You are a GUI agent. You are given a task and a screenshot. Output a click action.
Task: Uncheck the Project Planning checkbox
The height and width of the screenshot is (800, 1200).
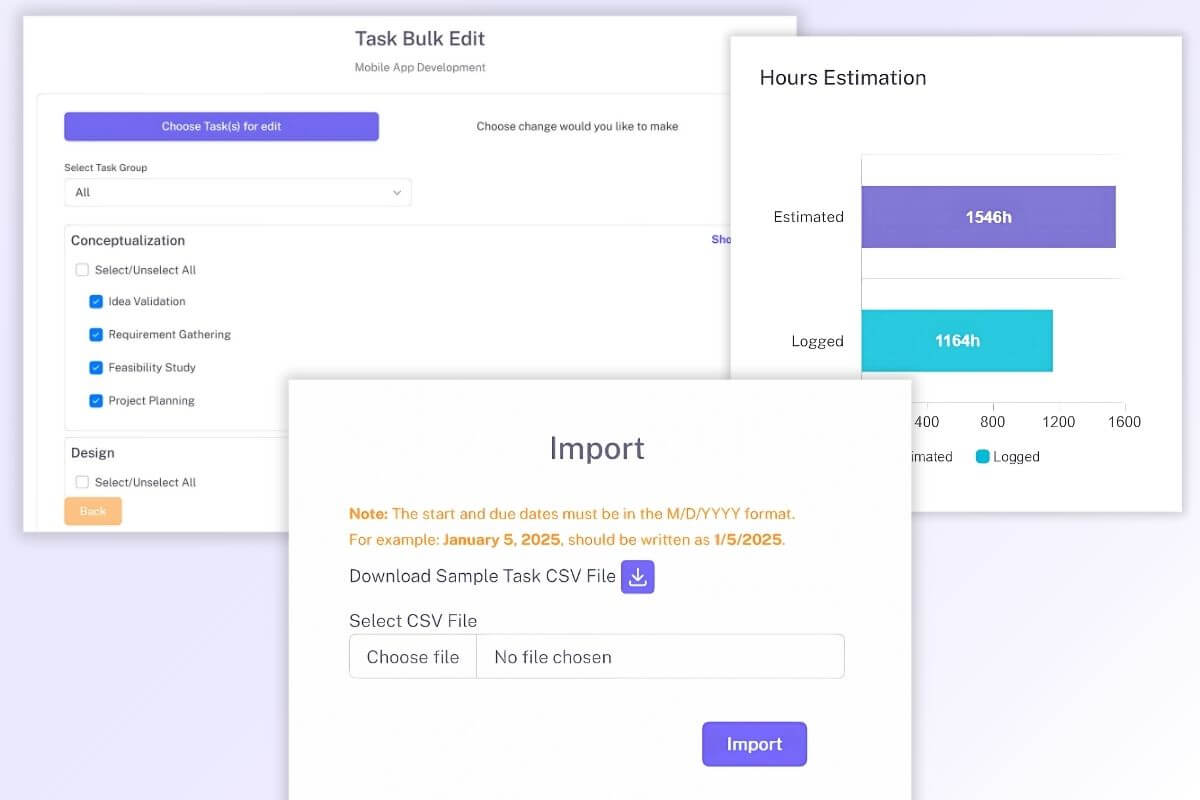coord(96,401)
